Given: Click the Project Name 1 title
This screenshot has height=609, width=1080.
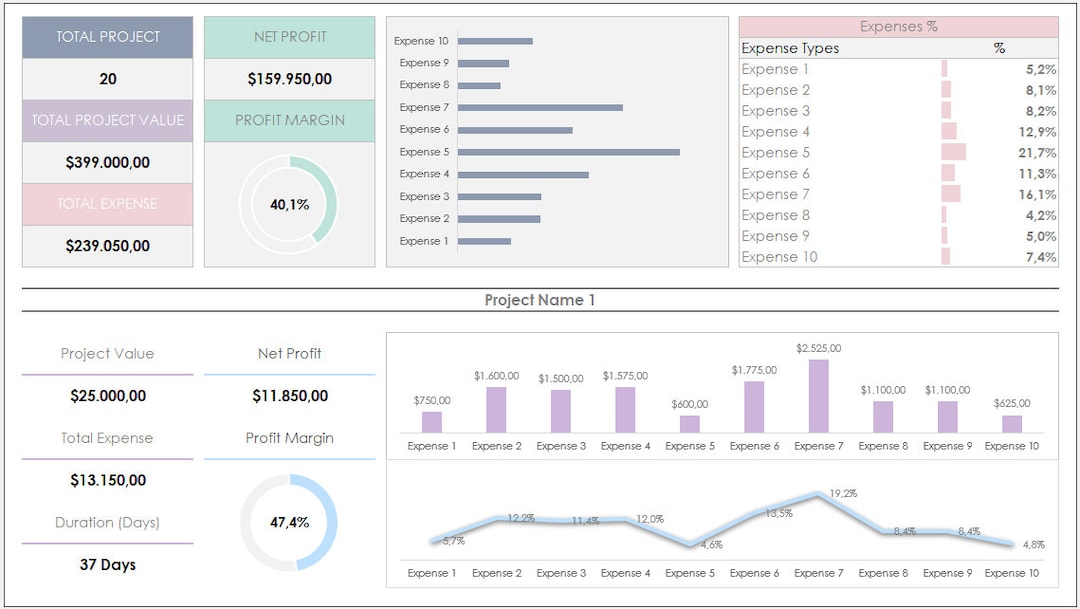Looking at the screenshot, I should click(x=540, y=299).
